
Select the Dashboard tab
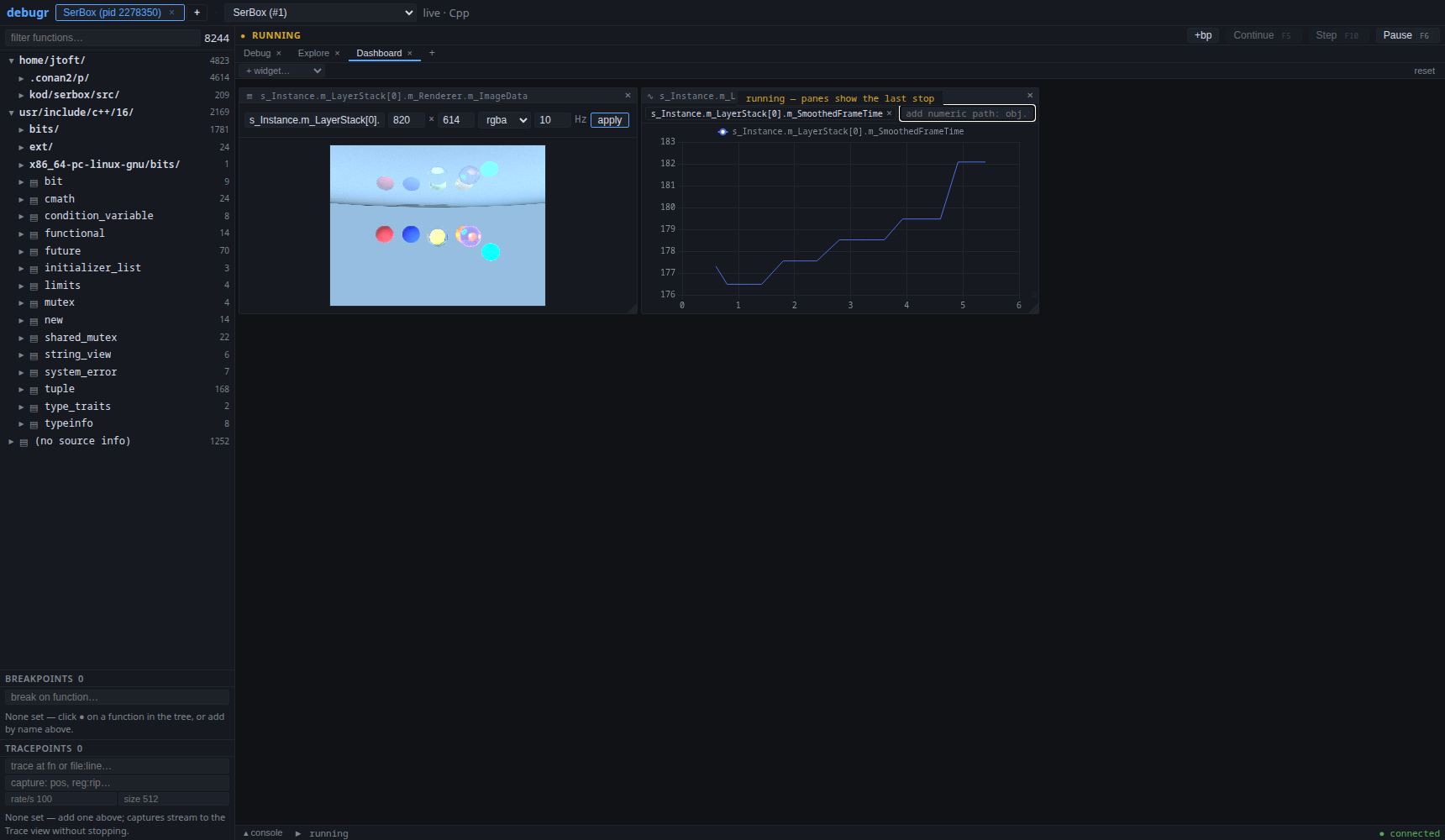pyautogui.click(x=379, y=53)
